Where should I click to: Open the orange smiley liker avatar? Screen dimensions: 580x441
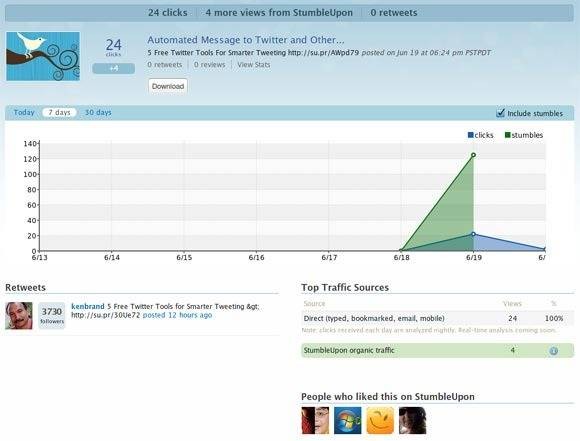tap(380, 420)
